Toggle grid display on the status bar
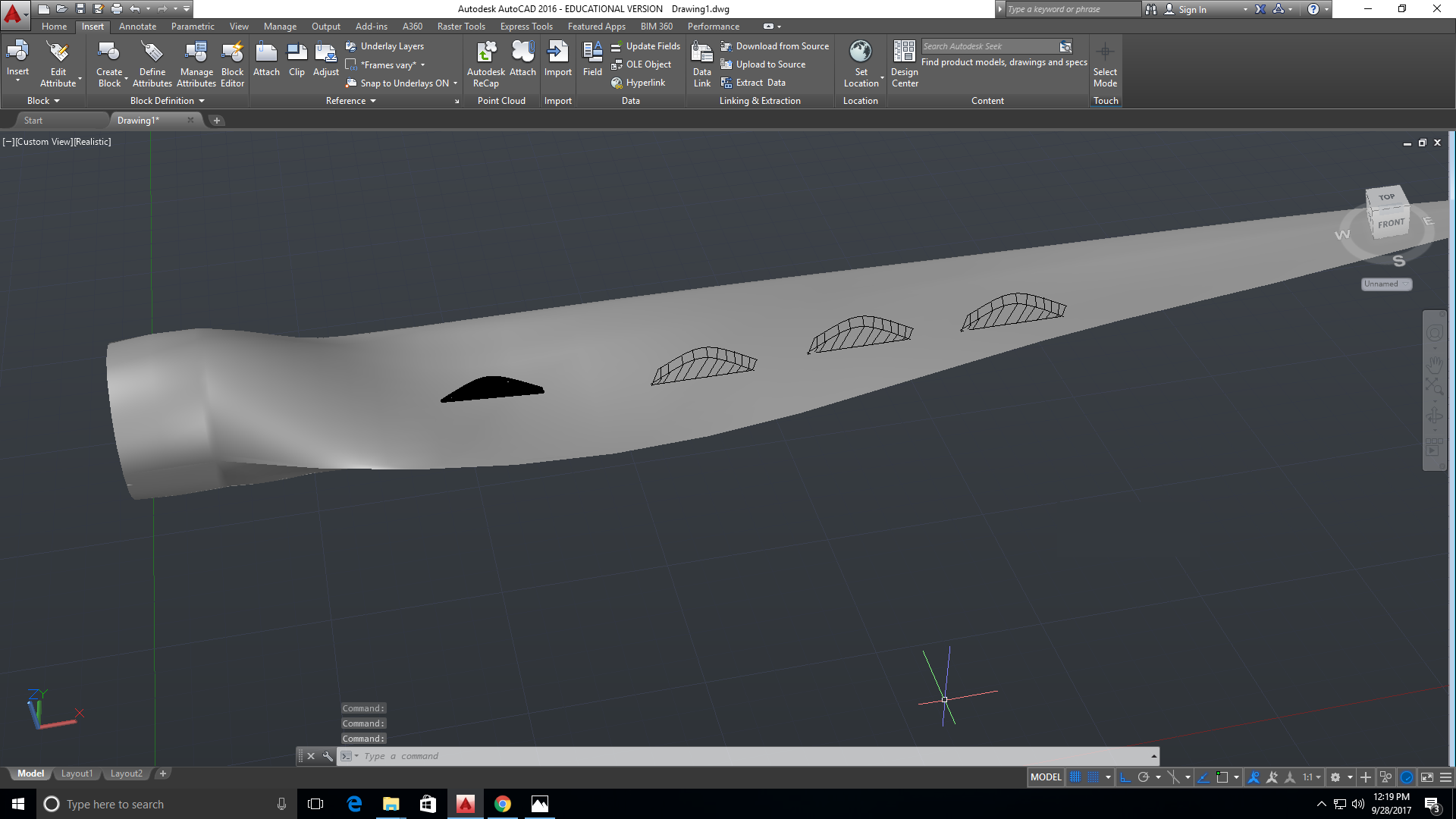 [x=1076, y=777]
